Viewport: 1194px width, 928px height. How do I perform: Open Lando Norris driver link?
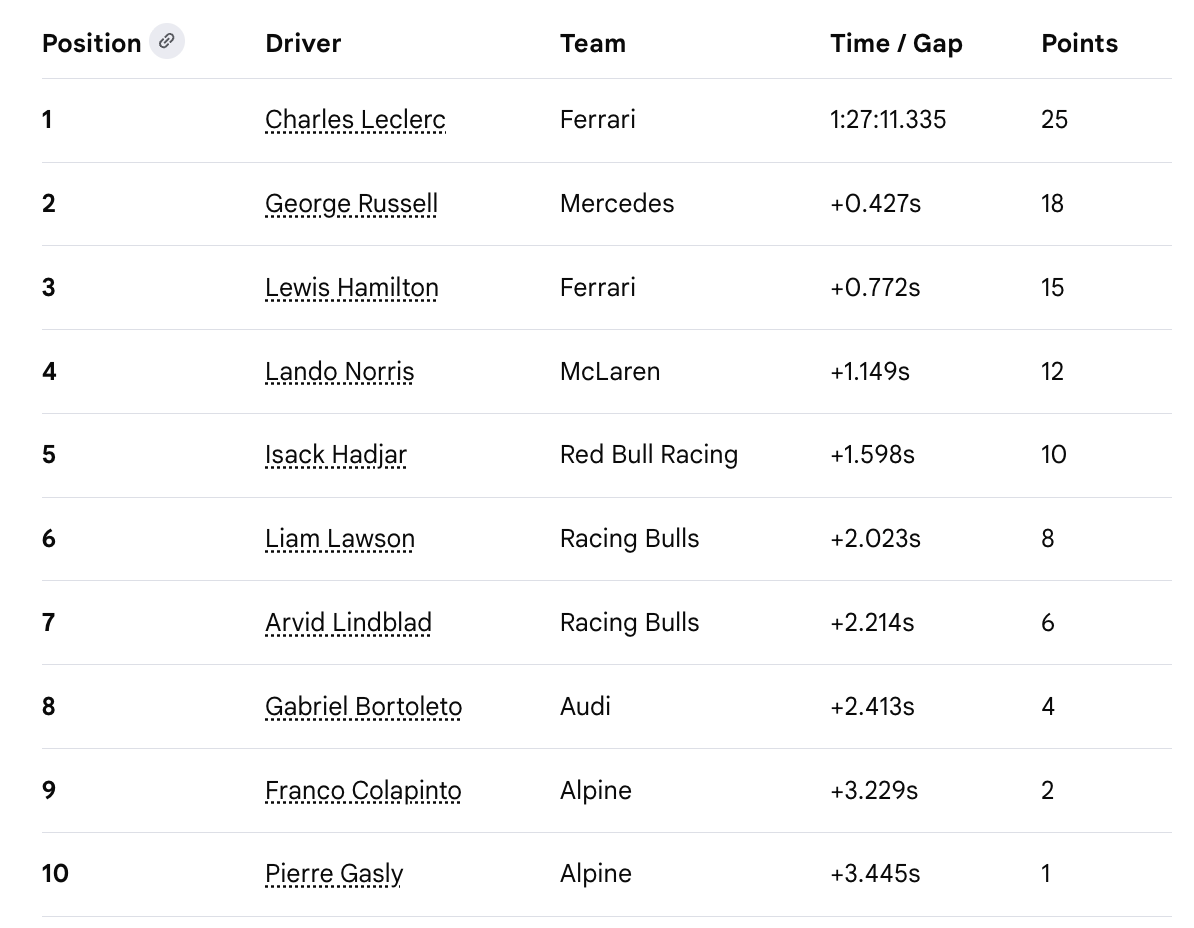[x=340, y=371]
